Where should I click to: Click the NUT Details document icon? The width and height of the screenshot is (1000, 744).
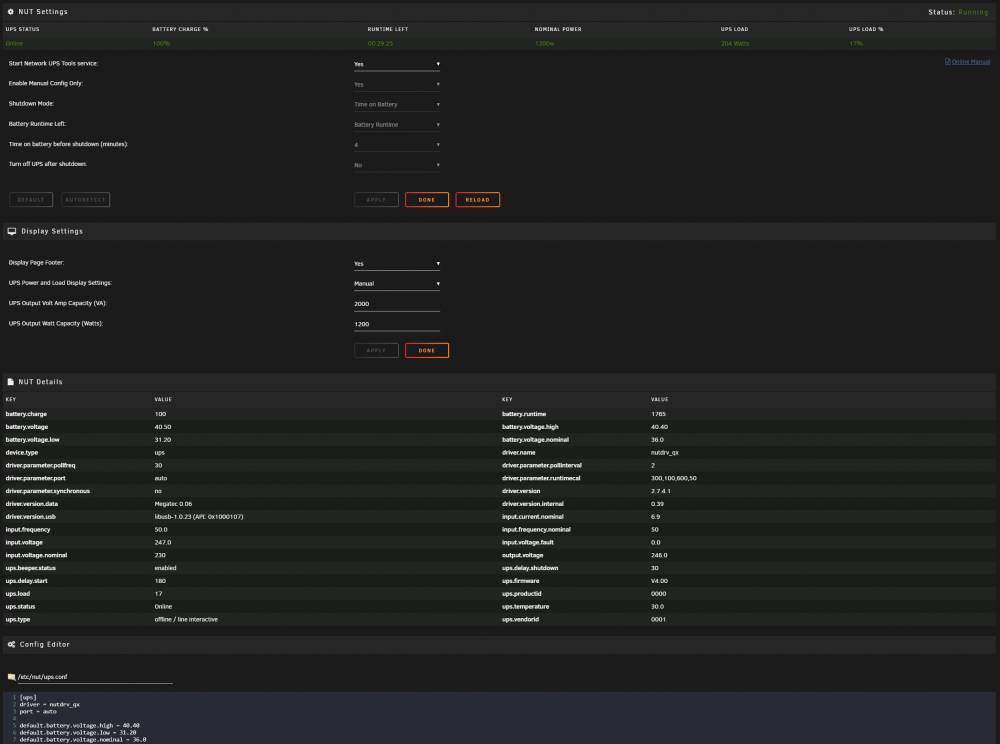[10, 382]
